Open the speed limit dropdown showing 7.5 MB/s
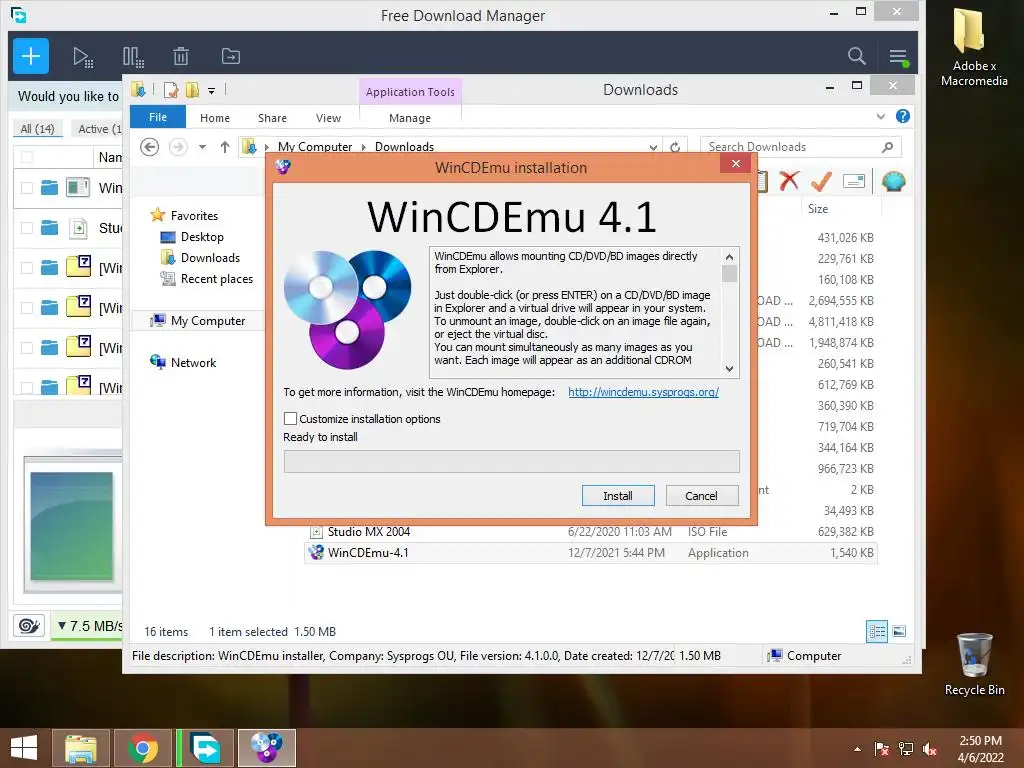The image size is (1024, 768). point(89,626)
